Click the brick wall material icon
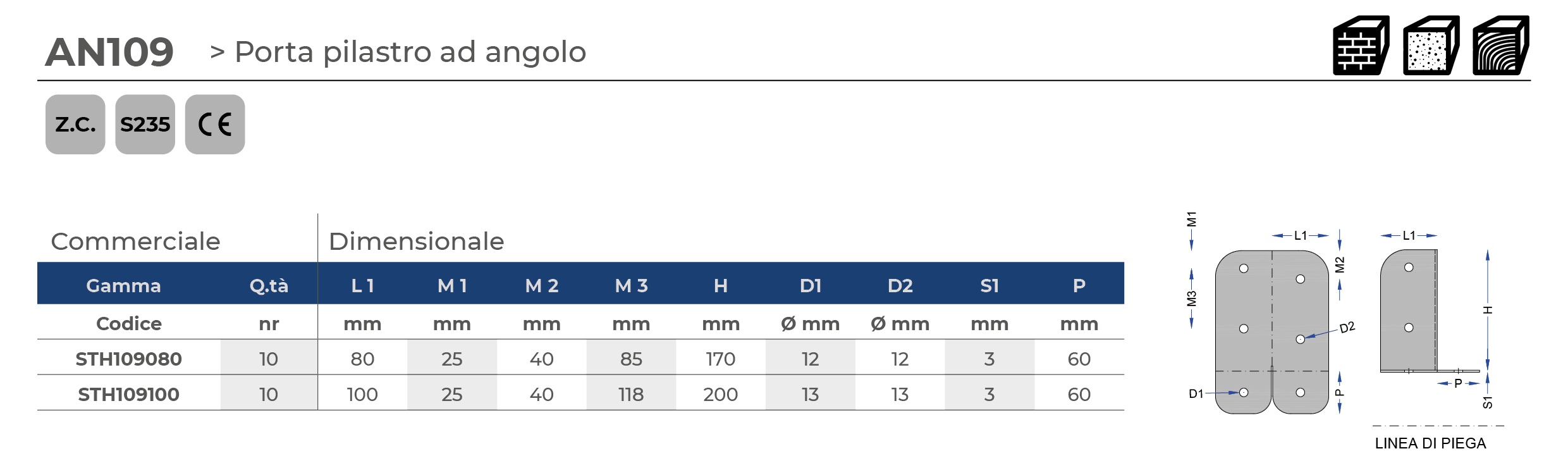This screenshot has width=1568, height=463. [1361, 46]
